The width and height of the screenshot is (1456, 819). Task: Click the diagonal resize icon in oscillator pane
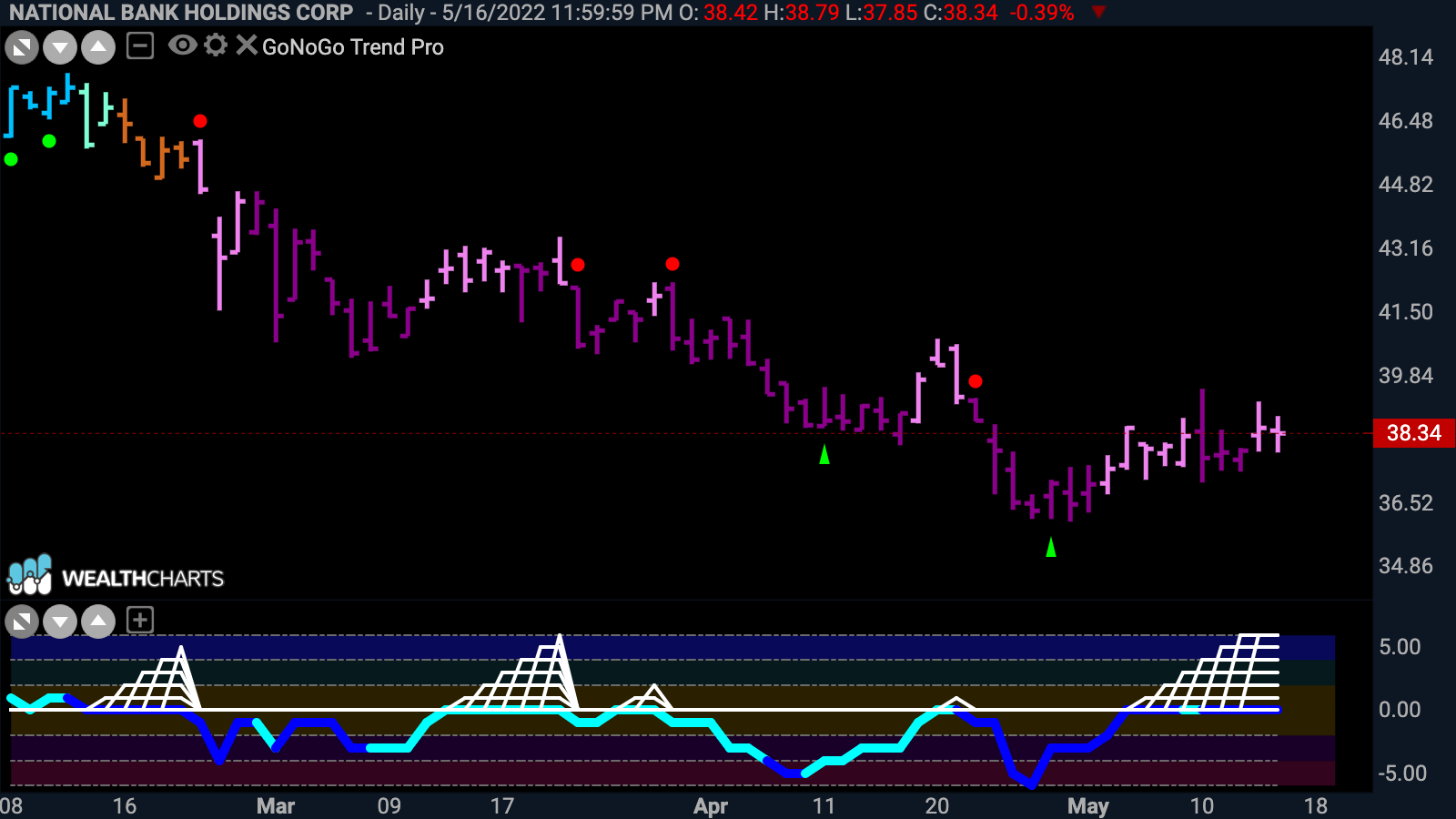click(22, 622)
